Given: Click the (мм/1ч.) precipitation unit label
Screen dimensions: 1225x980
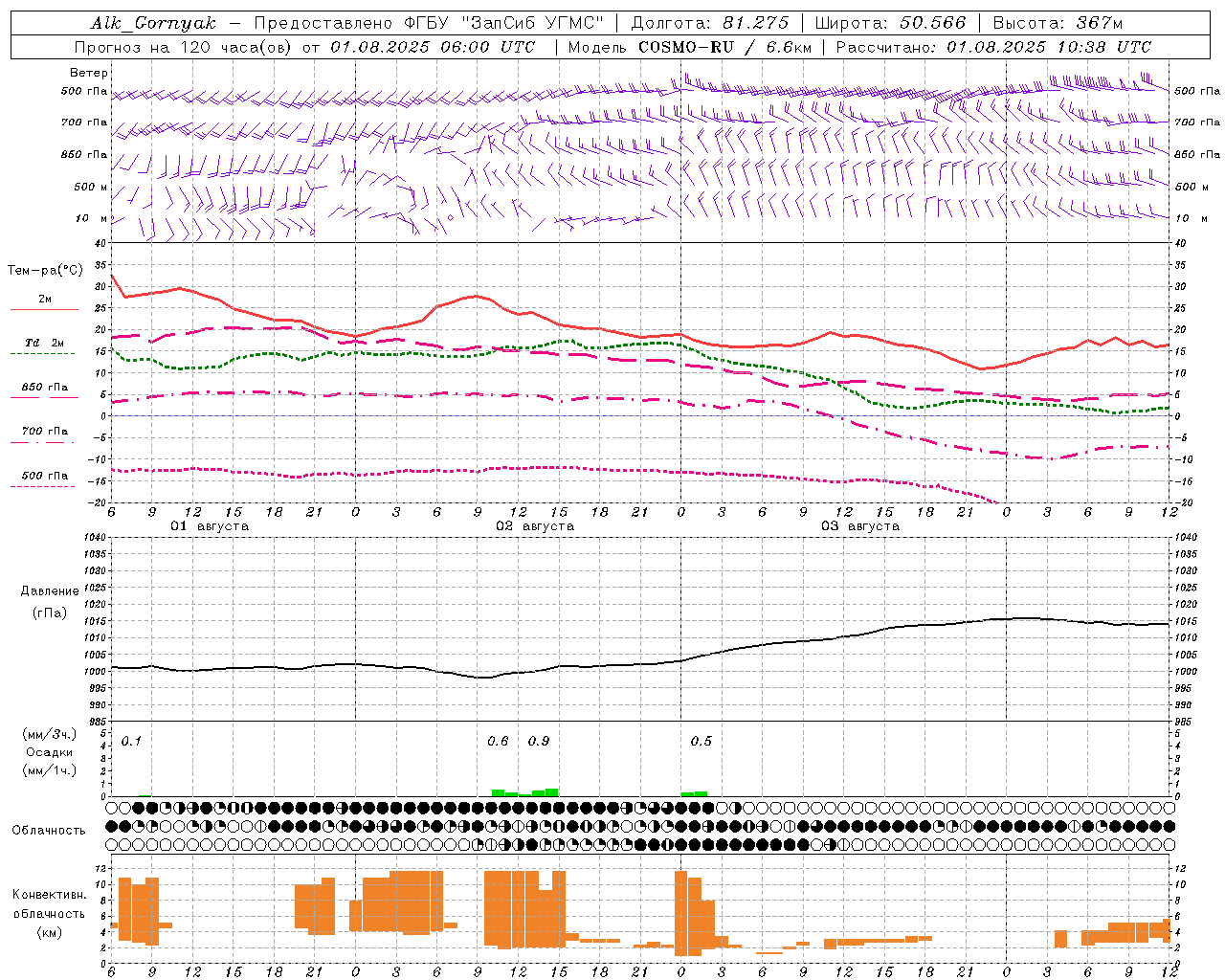Looking at the screenshot, I should pos(50,770).
